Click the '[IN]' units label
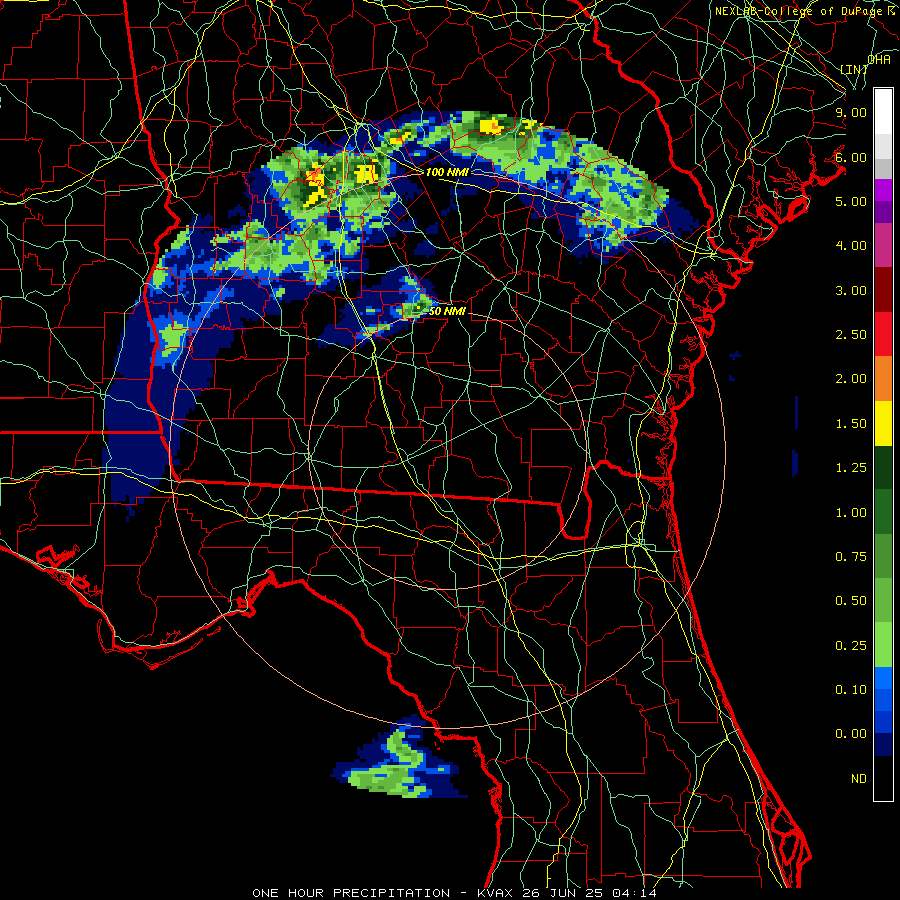Viewport: 900px width, 900px height. (854, 69)
